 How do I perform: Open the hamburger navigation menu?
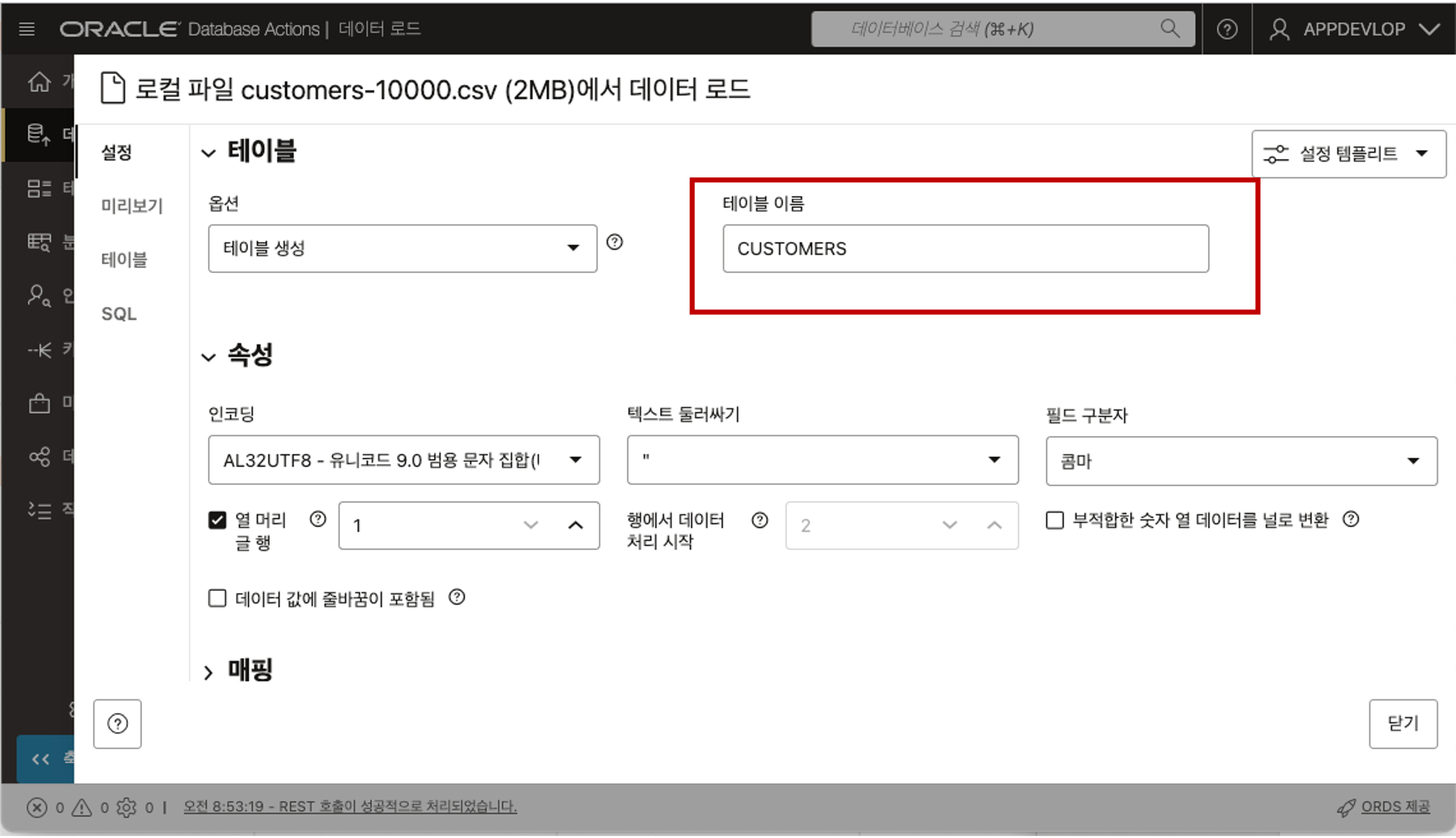tap(26, 29)
